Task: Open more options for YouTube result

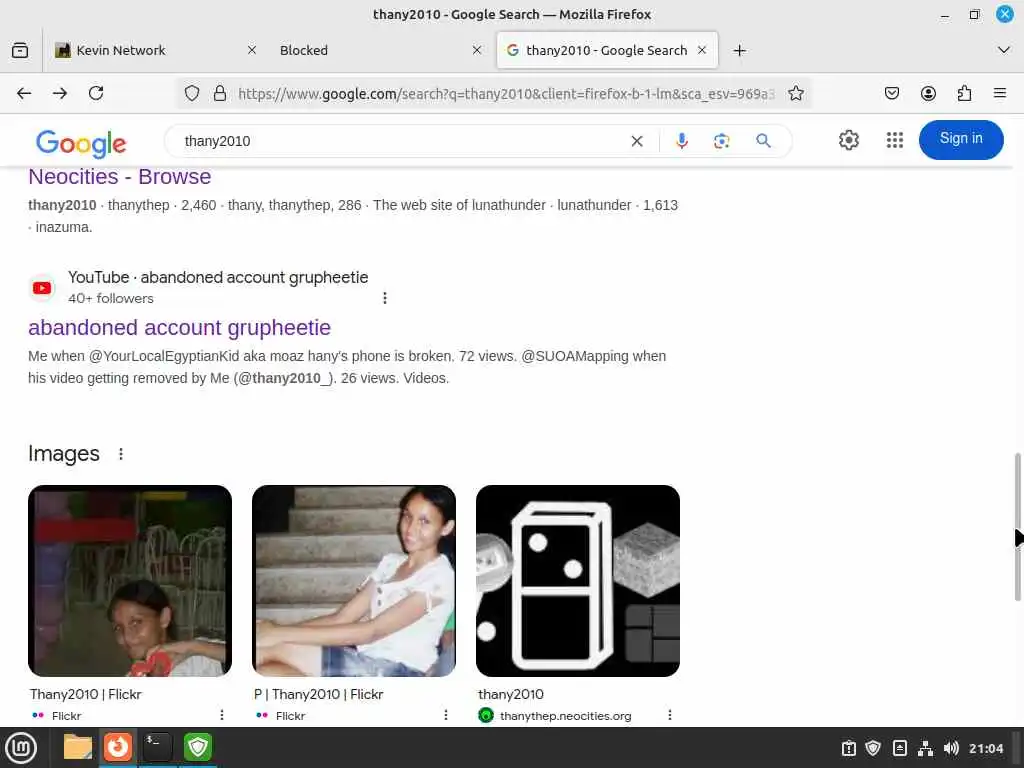Action: (x=385, y=298)
